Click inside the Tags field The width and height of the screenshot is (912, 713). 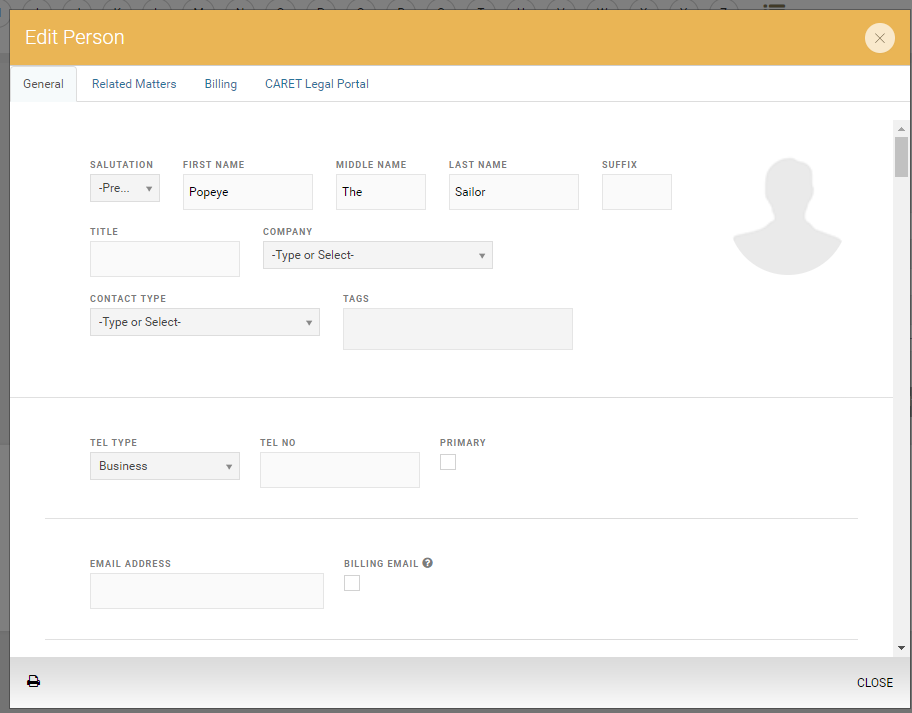458,329
